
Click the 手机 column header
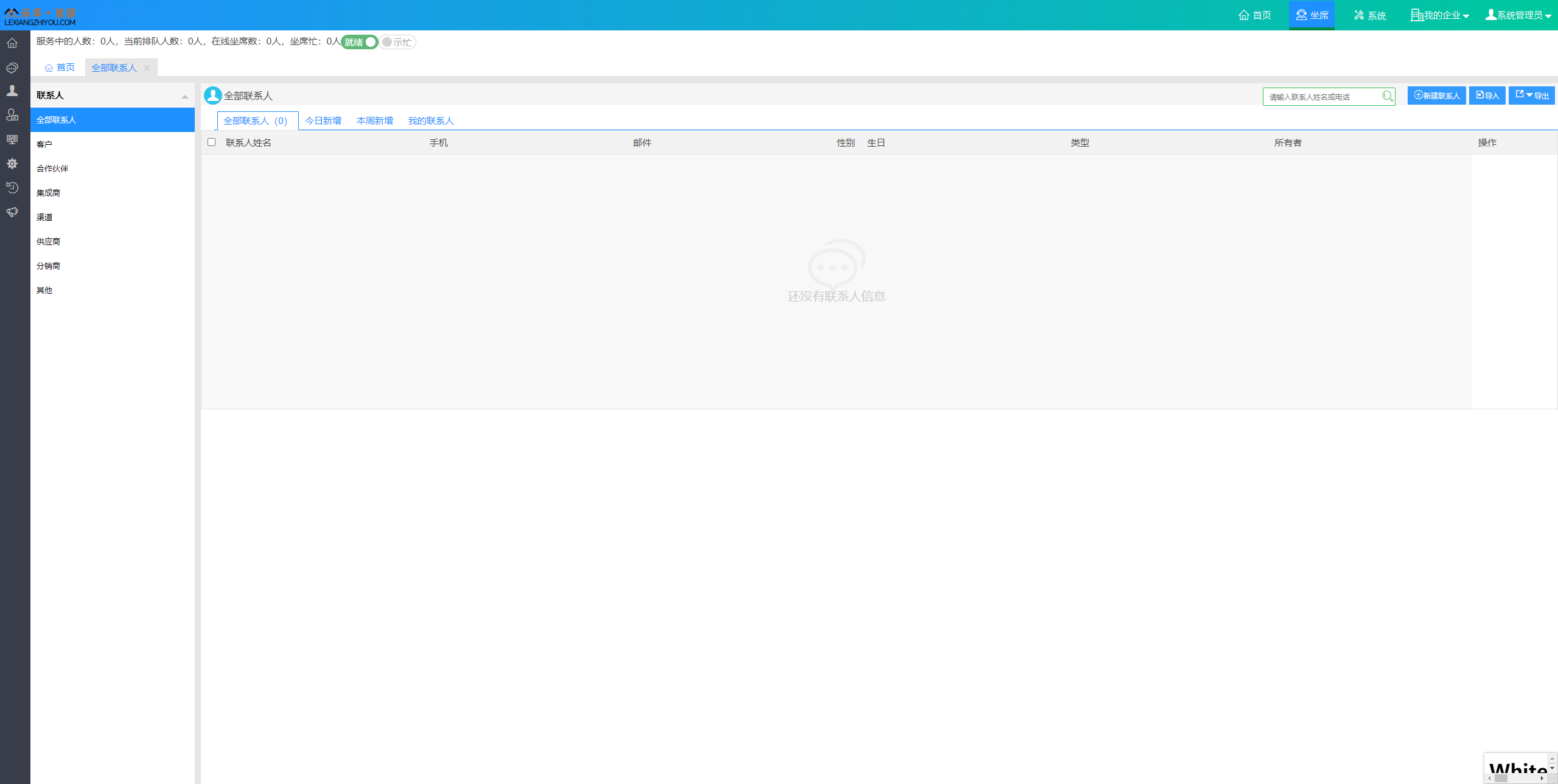438,142
